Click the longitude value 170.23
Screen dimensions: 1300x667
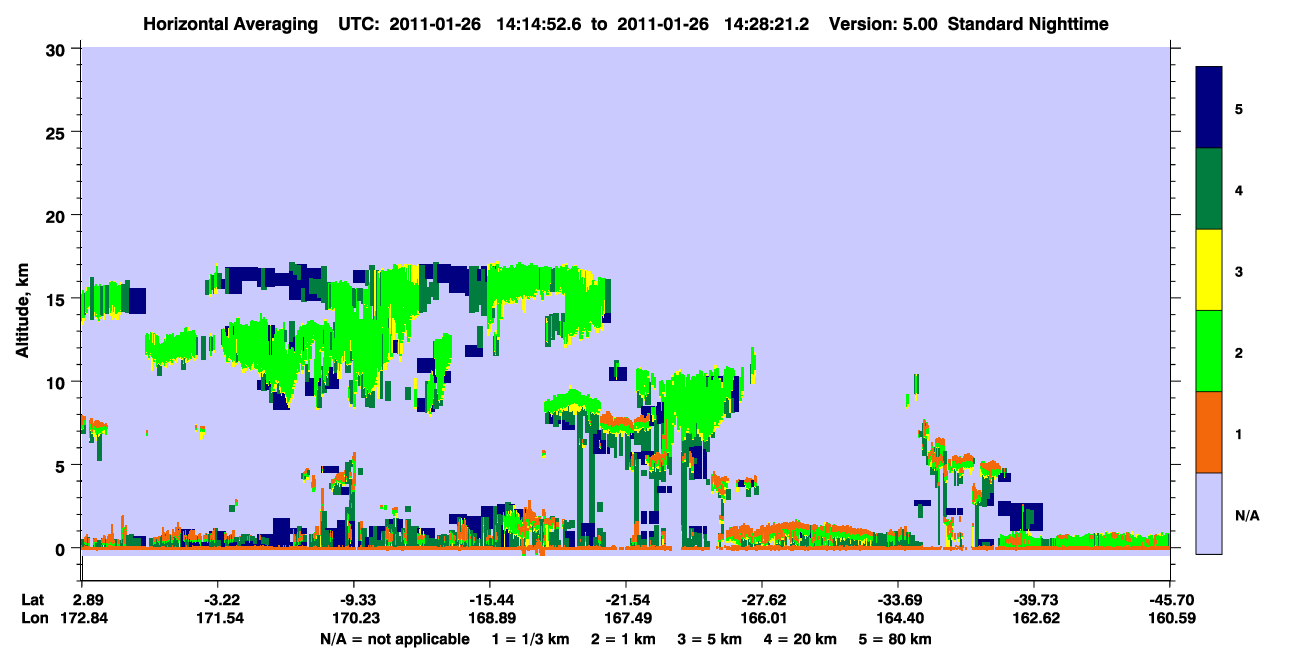click(x=354, y=619)
